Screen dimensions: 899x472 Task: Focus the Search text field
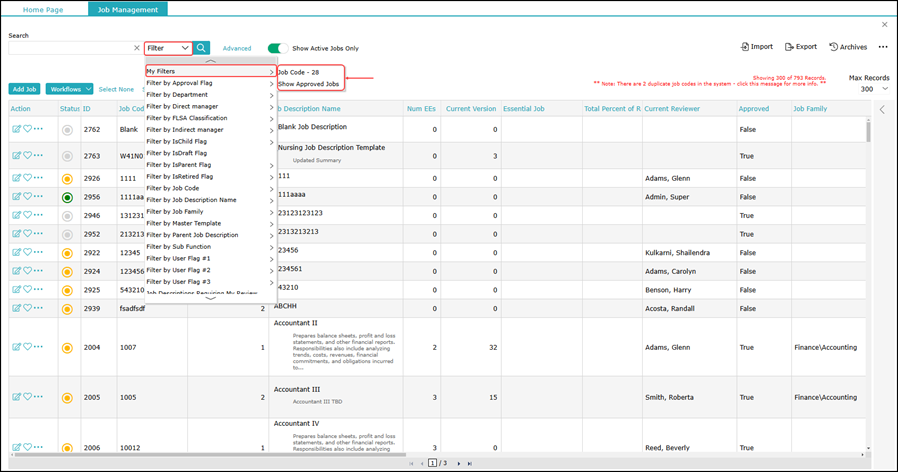tap(70, 48)
